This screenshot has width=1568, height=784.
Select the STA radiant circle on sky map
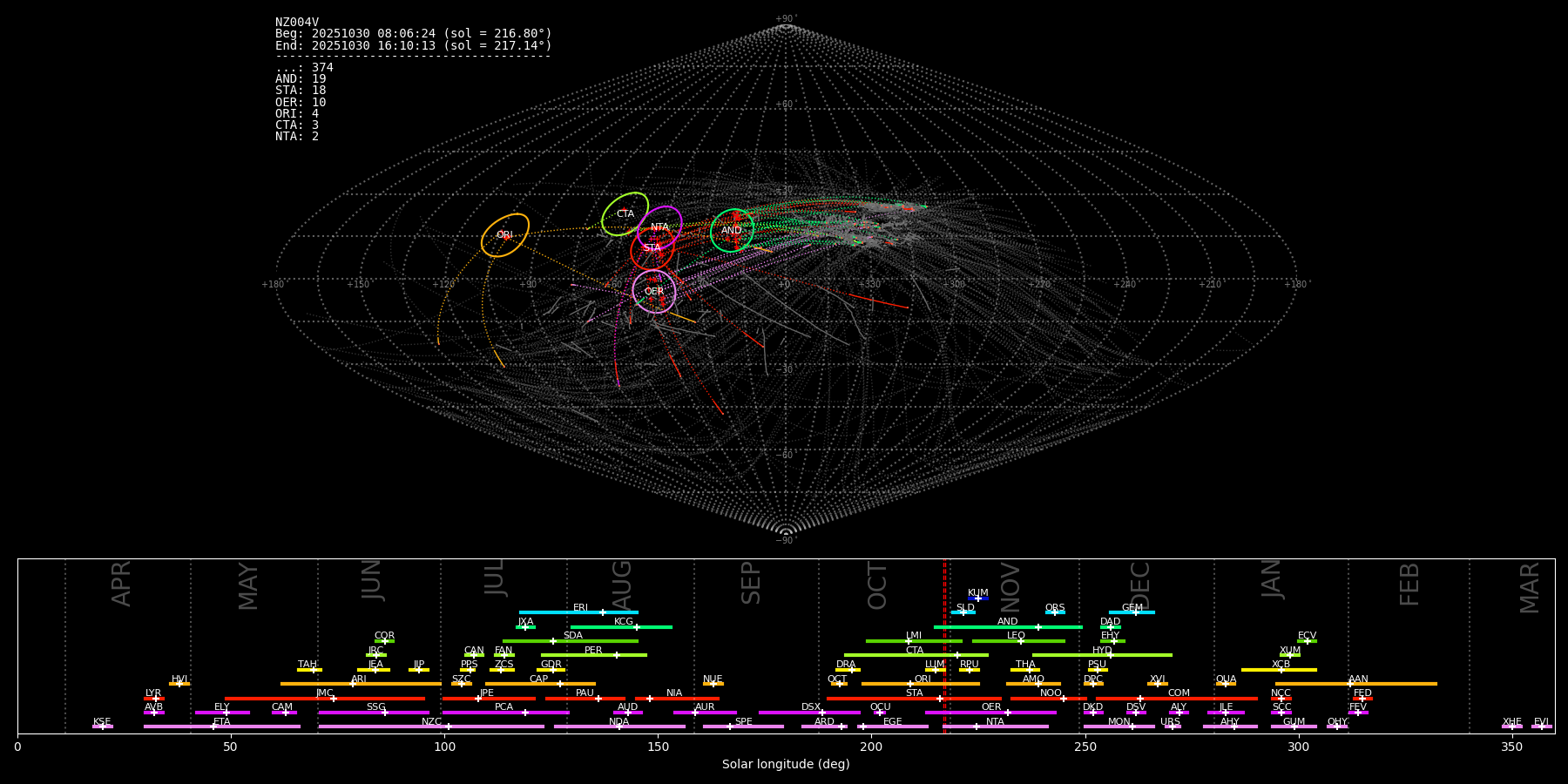tap(652, 248)
